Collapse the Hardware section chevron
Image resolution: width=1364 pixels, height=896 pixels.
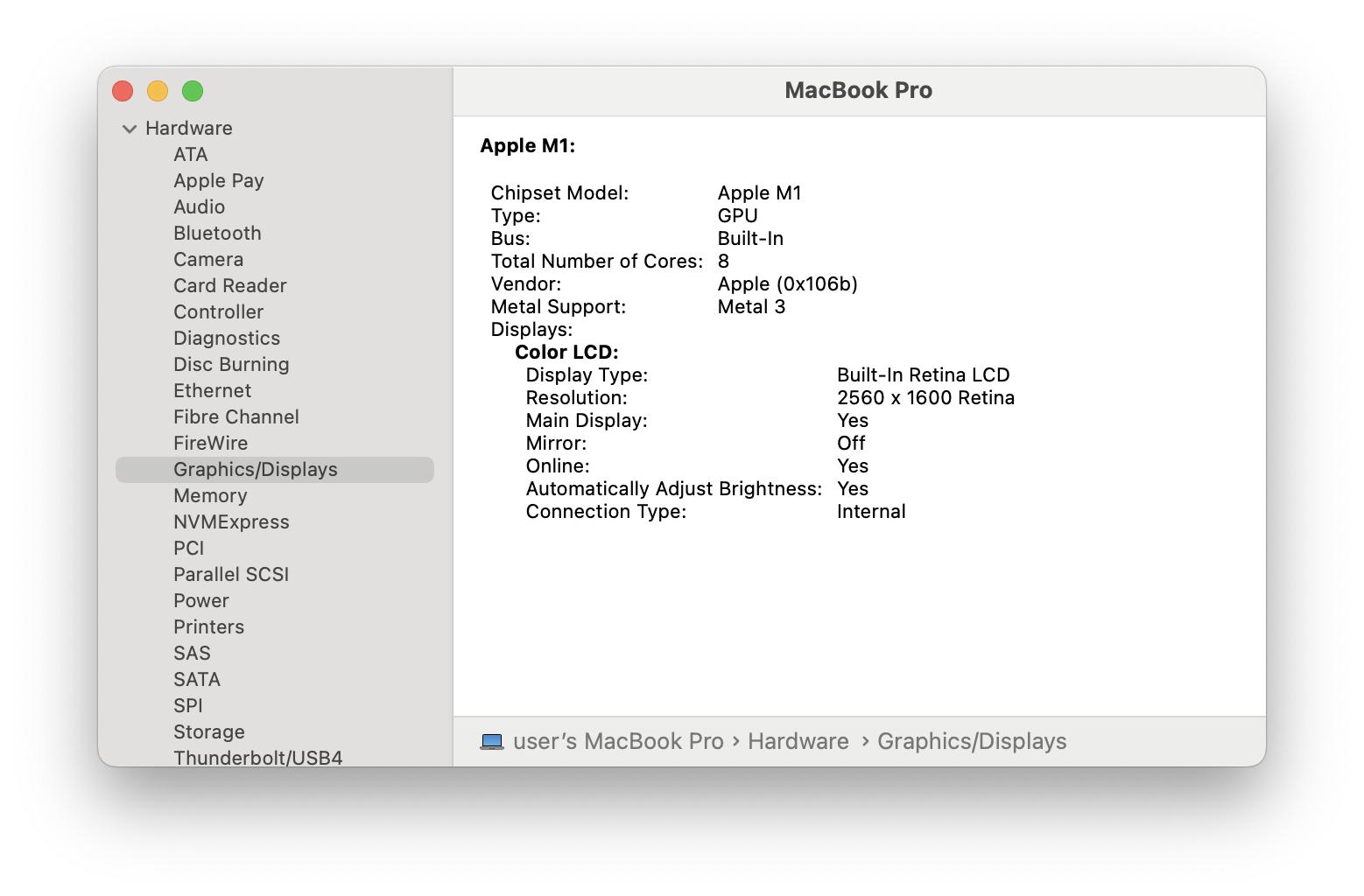coord(130,129)
